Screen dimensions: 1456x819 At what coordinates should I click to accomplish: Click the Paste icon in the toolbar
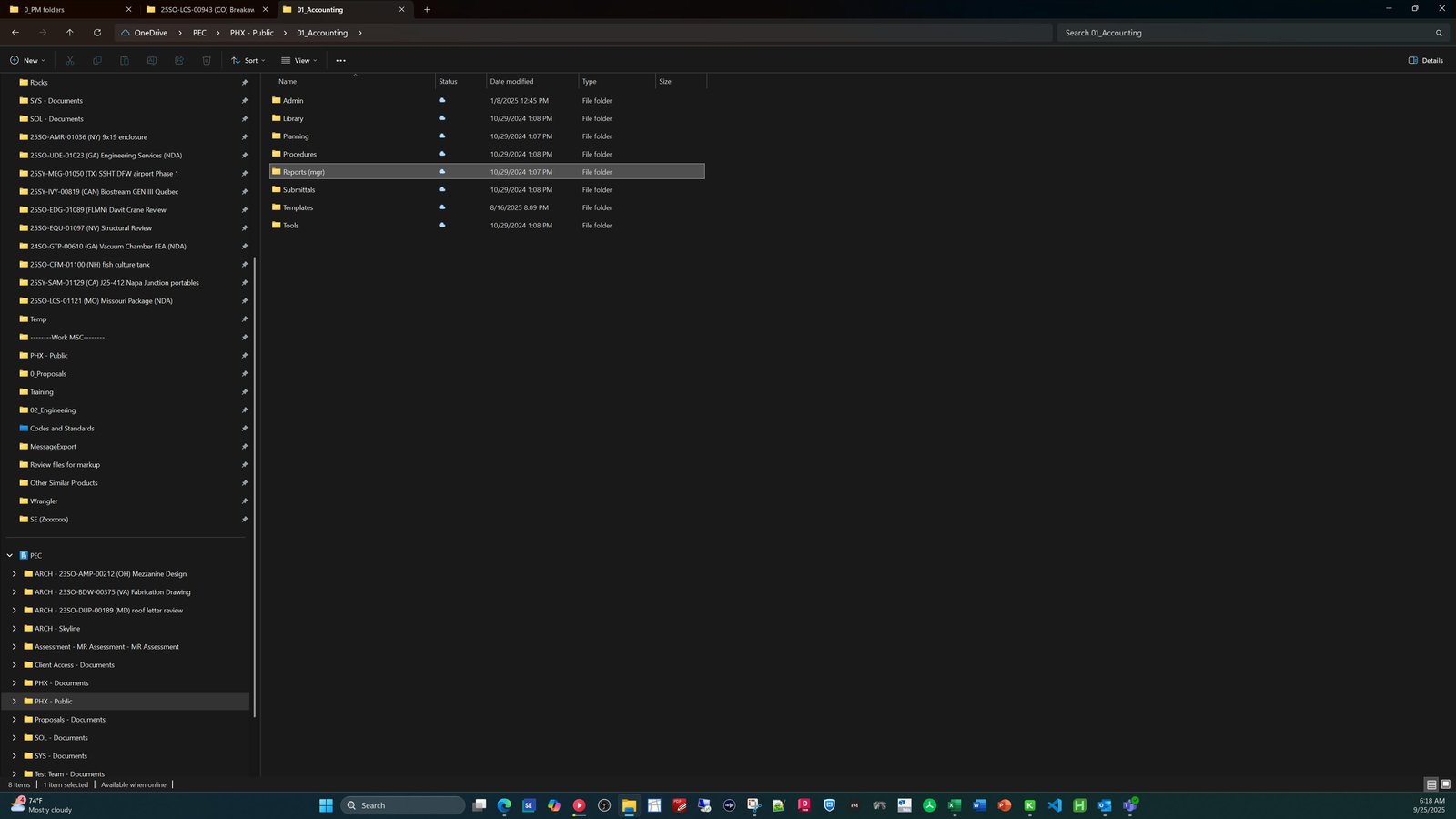pyautogui.click(x=125, y=60)
